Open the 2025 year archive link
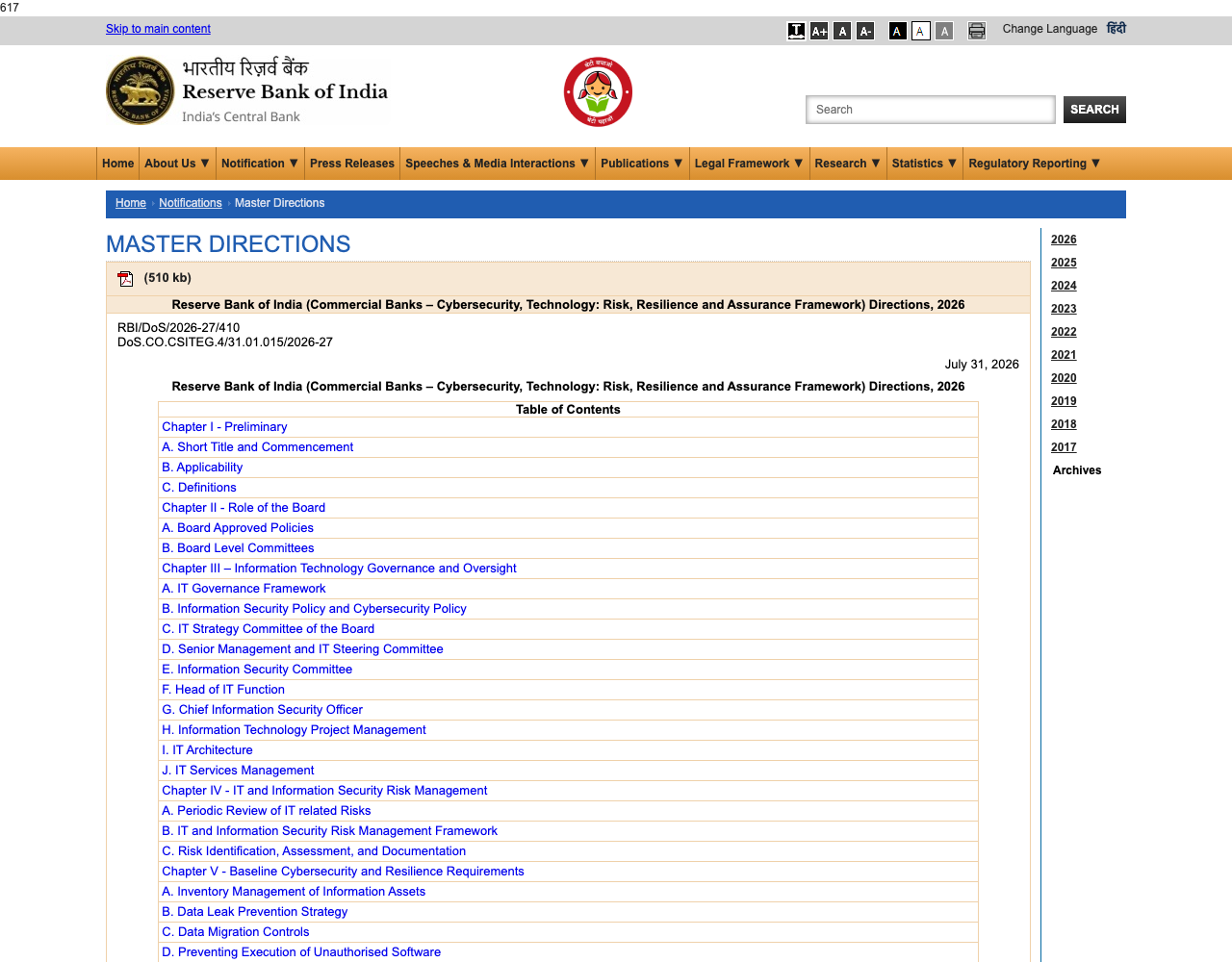1232x962 pixels. coord(1064,263)
